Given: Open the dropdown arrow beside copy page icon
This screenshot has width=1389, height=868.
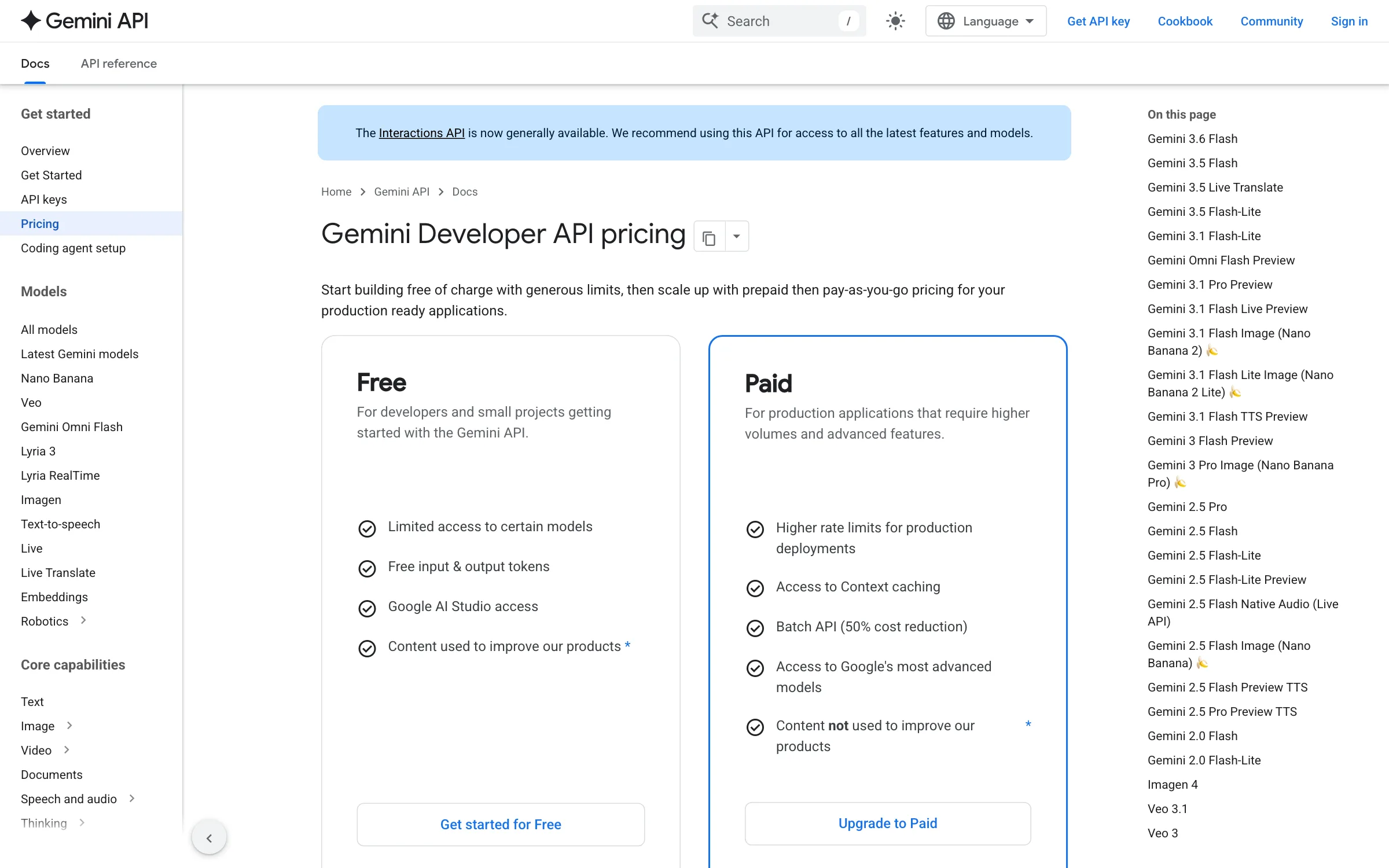Looking at the screenshot, I should [x=737, y=237].
